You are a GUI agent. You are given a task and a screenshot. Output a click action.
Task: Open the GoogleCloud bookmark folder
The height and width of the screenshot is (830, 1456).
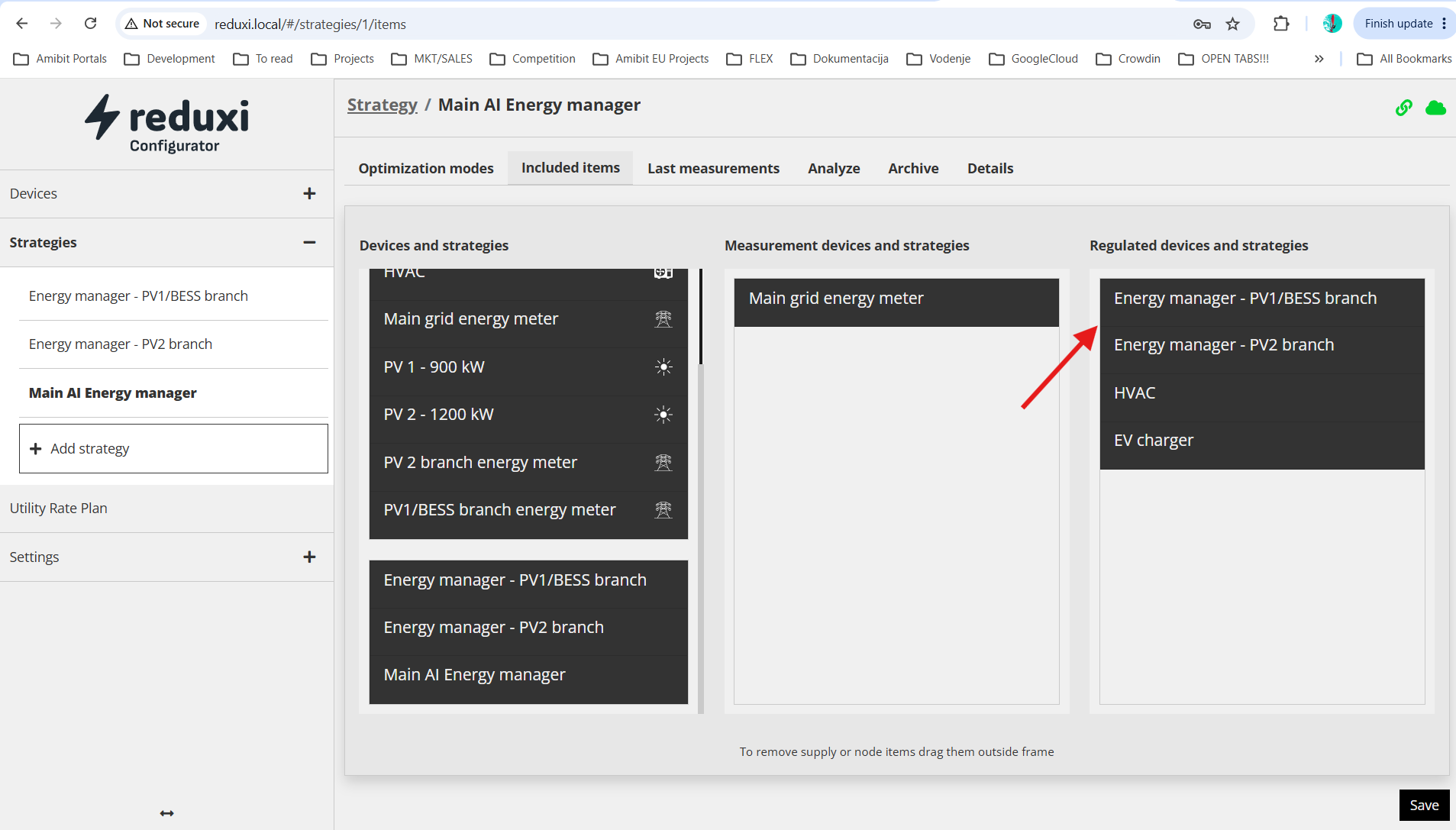[x=1033, y=59]
